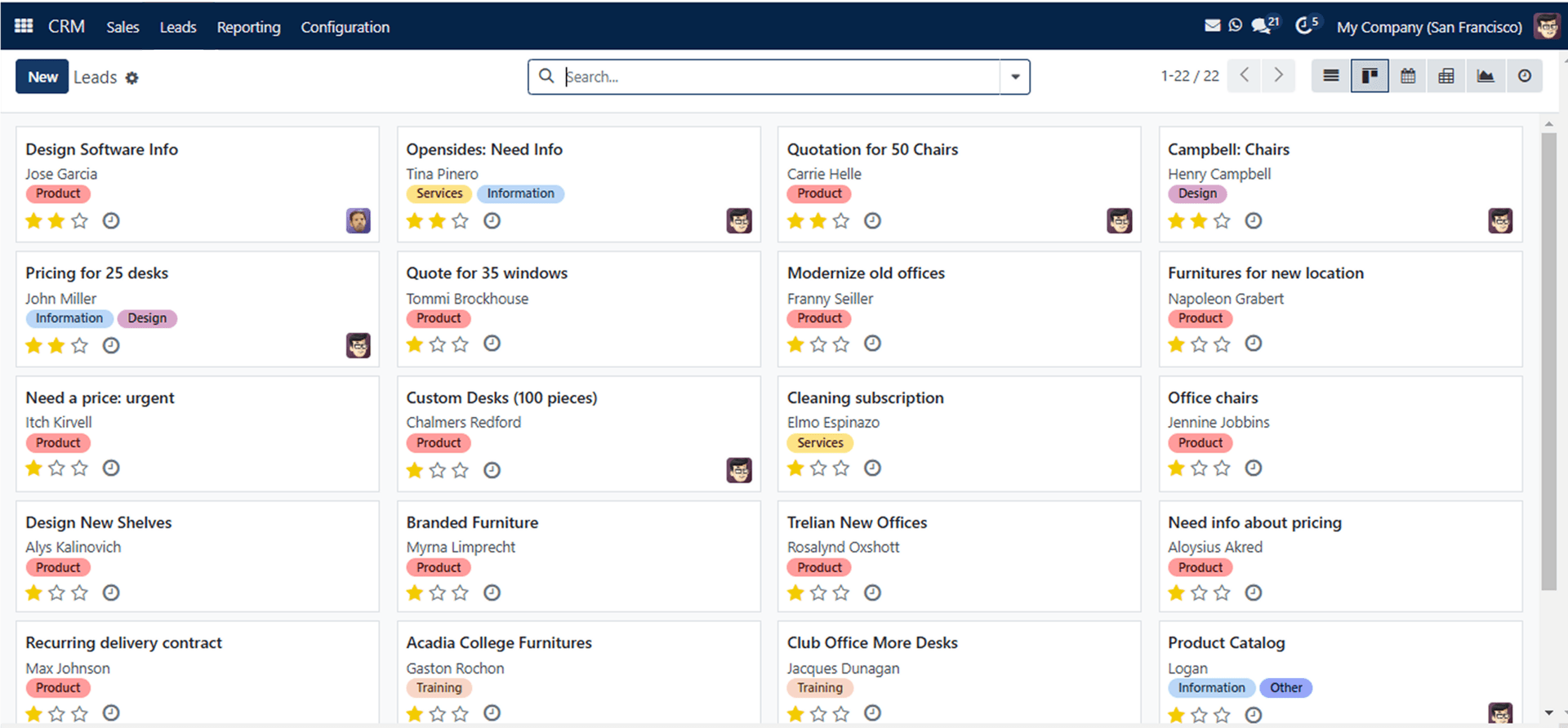Open the conversations icon with 21 badge
The image size is (1568, 728).
tap(1265, 25)
